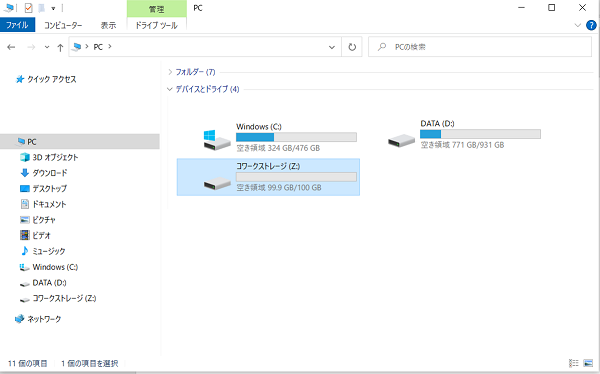Click the DATA (D:) usage bar
Screen dimensions: 600x374
tap(480, 134)
